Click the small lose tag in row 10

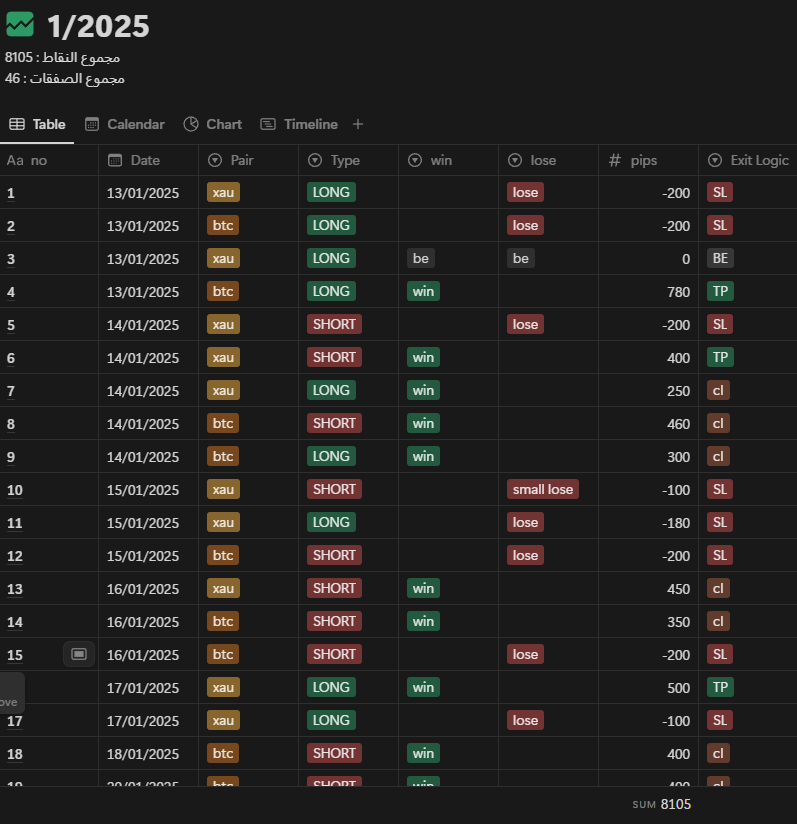[x=542, y=490]
